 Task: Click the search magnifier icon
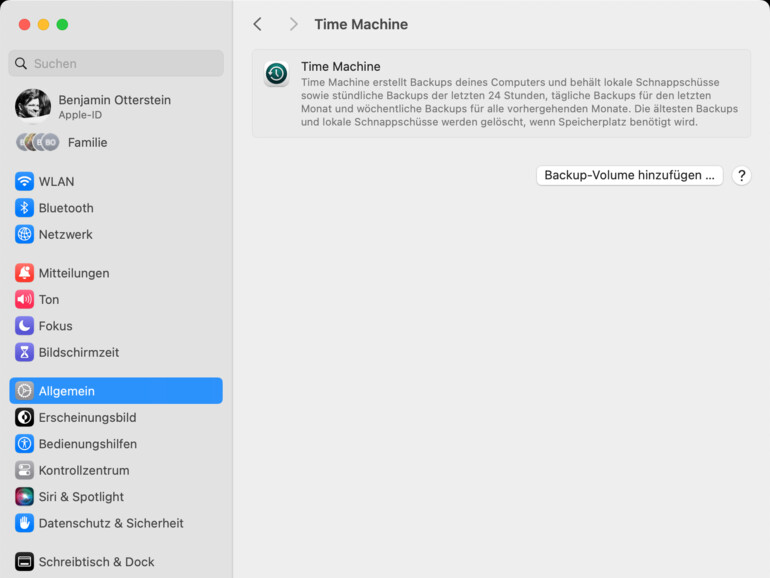[21, 63]
